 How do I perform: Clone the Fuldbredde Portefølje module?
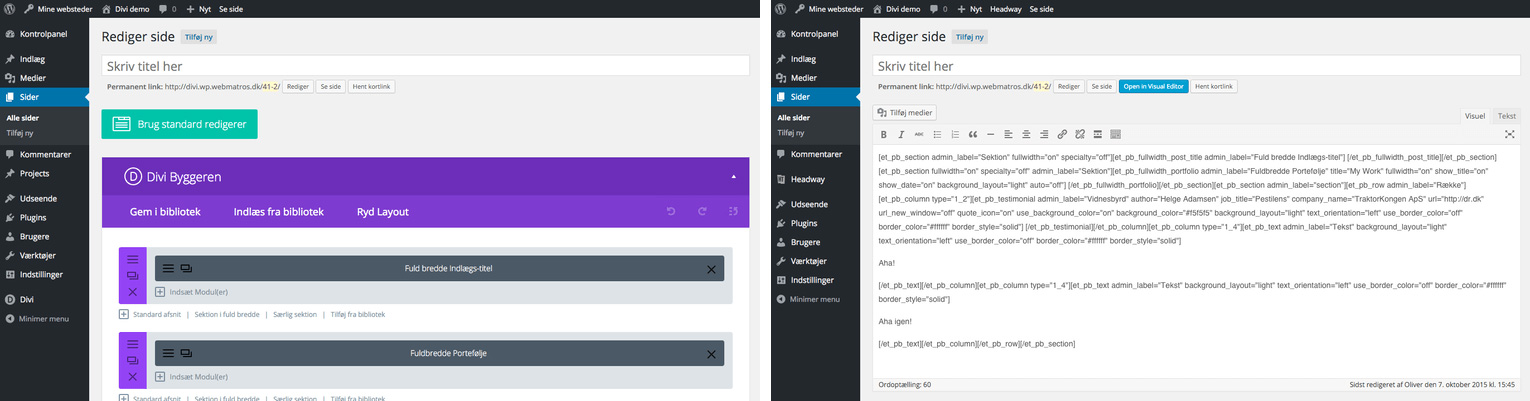[x=186, y=353]
